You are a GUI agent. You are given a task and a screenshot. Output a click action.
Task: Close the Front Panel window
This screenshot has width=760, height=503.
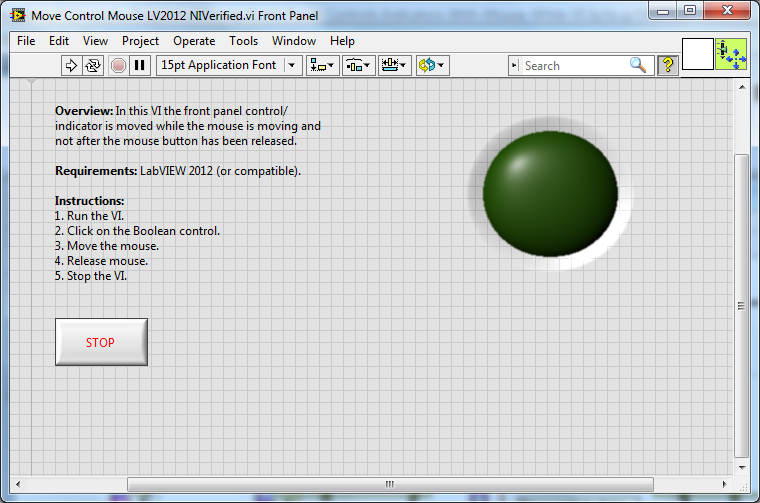(x=728, y=11)
